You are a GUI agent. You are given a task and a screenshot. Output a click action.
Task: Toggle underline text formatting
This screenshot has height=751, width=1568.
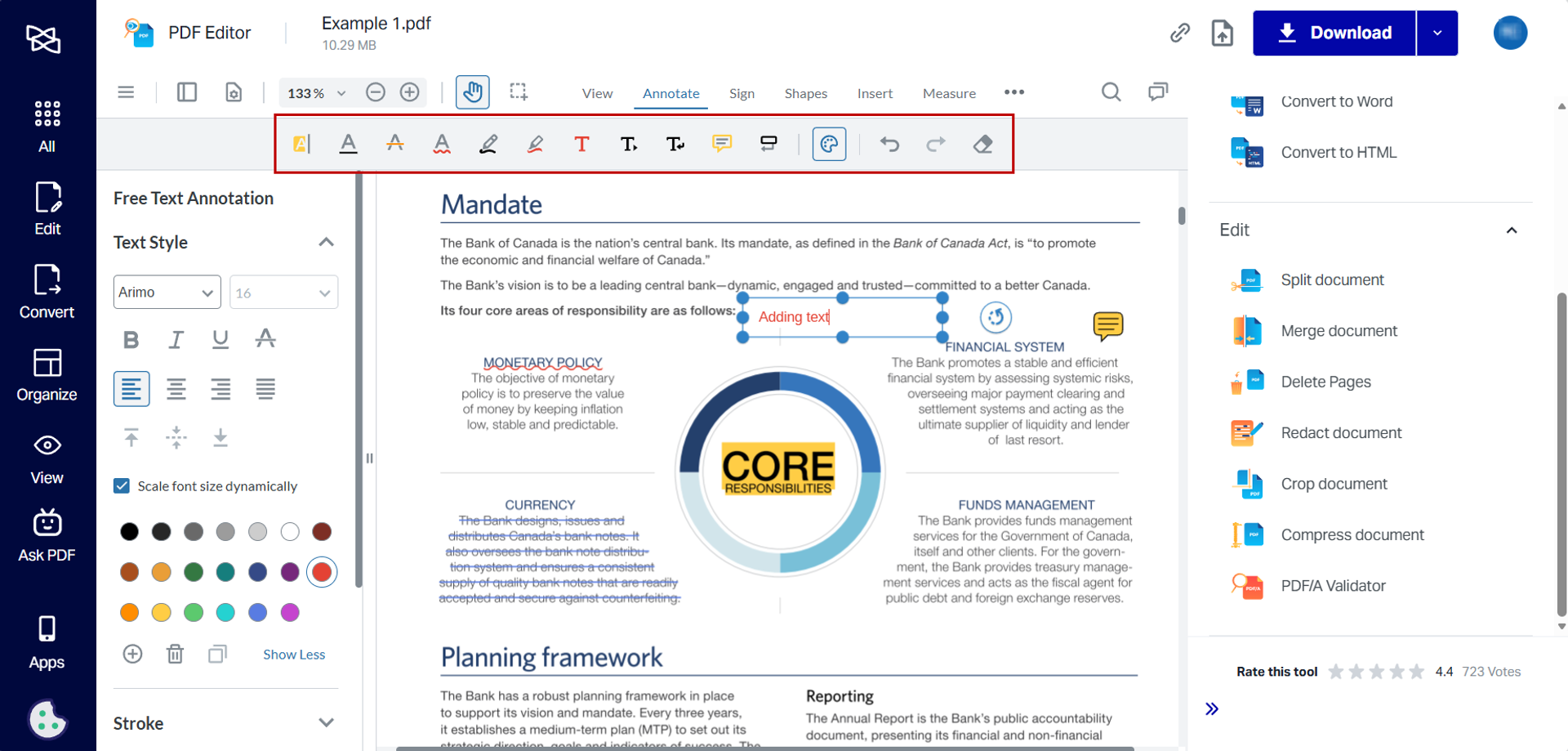[x=220, y=339]
